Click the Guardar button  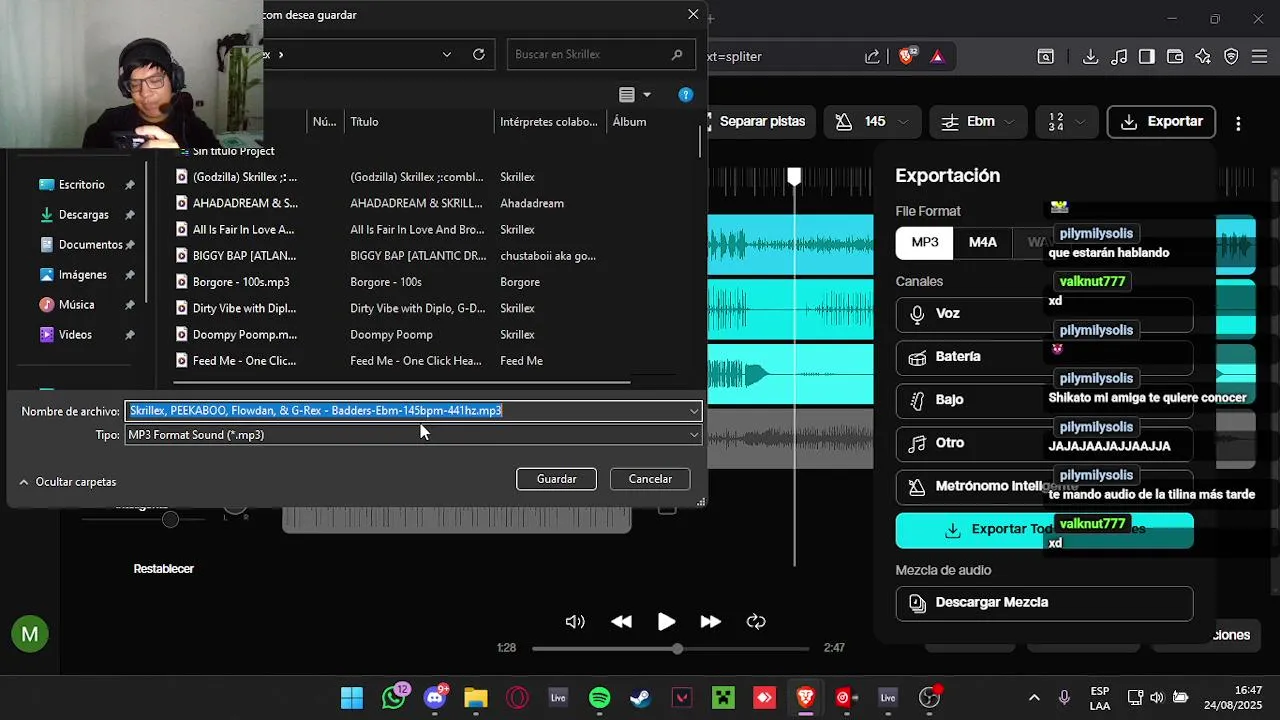point(556,479)
